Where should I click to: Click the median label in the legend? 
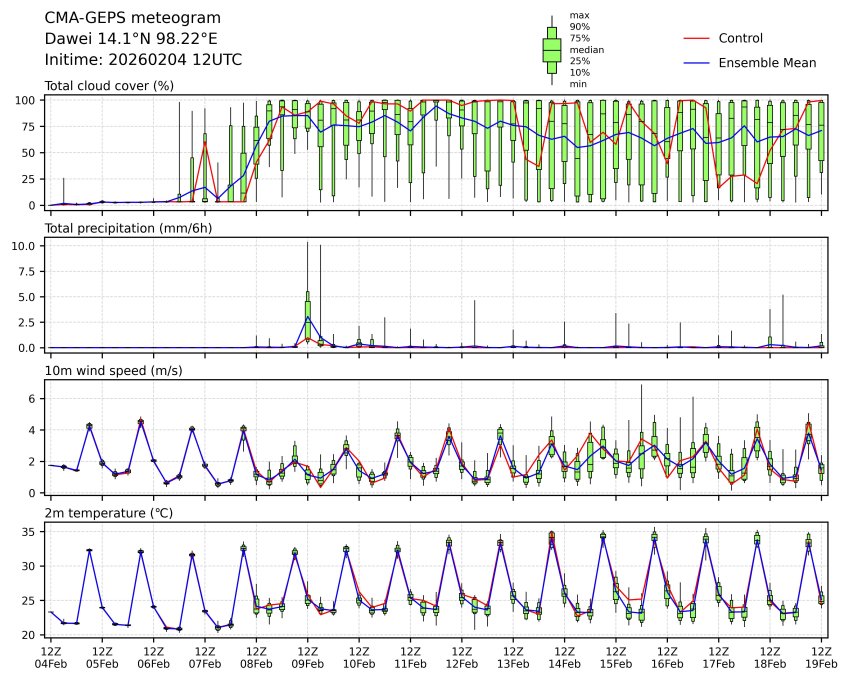pyautogui.click(x=586, y=50)
